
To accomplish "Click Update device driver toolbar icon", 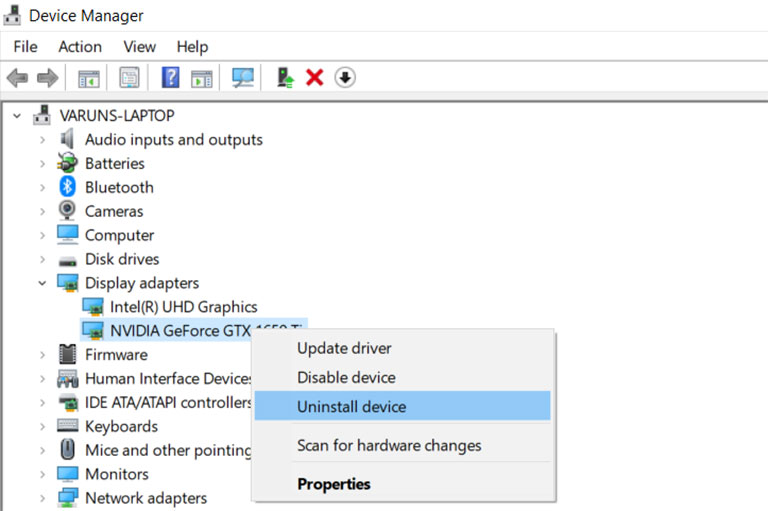I will point(285,77).
